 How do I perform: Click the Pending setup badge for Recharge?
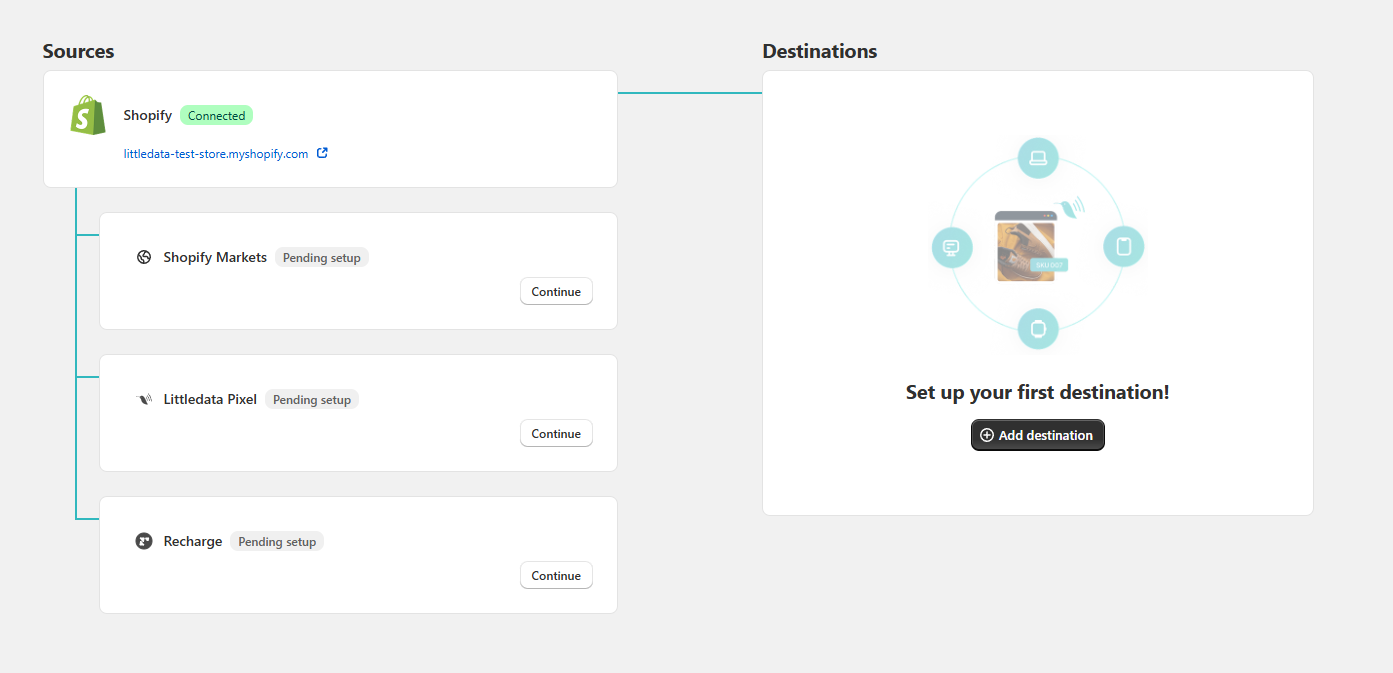tap(277, 542)
